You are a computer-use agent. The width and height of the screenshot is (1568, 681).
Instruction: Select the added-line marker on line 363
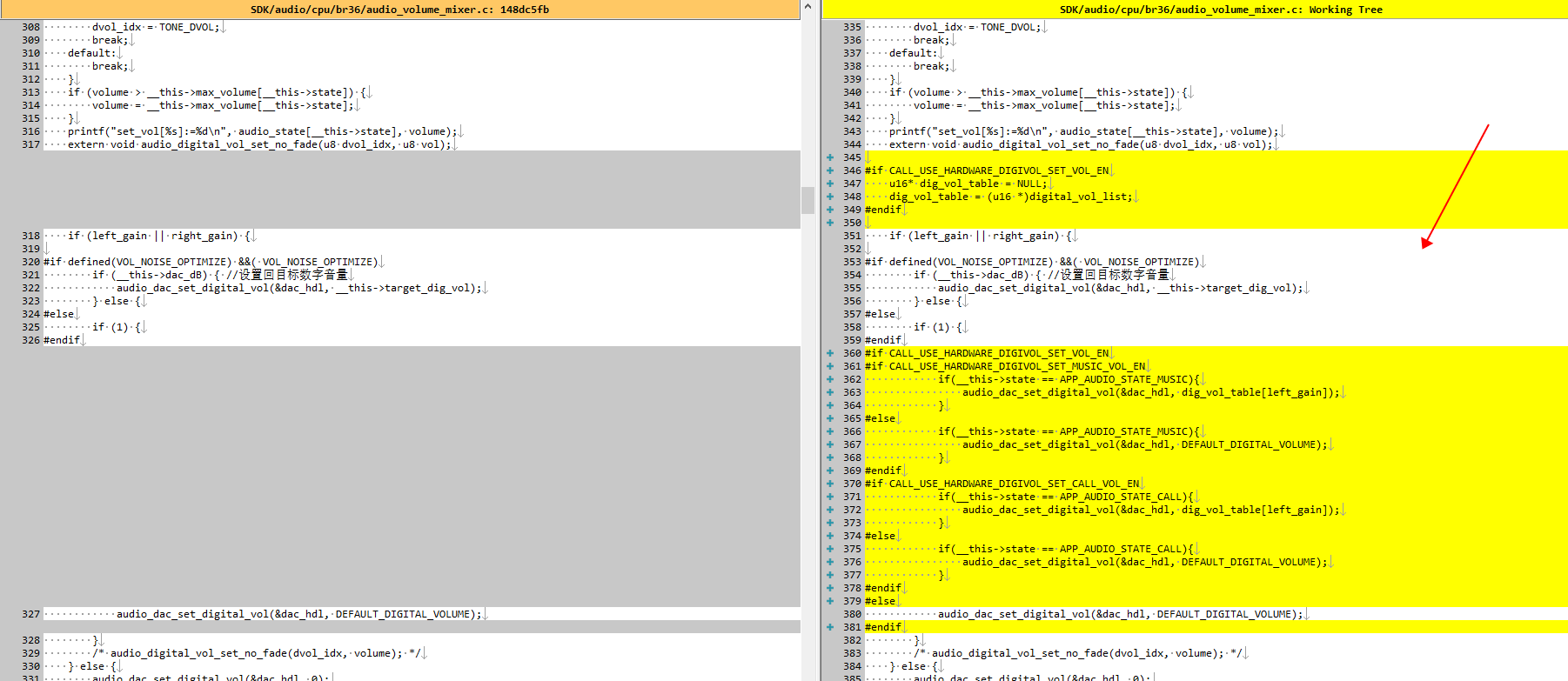[x=830, y=392]
